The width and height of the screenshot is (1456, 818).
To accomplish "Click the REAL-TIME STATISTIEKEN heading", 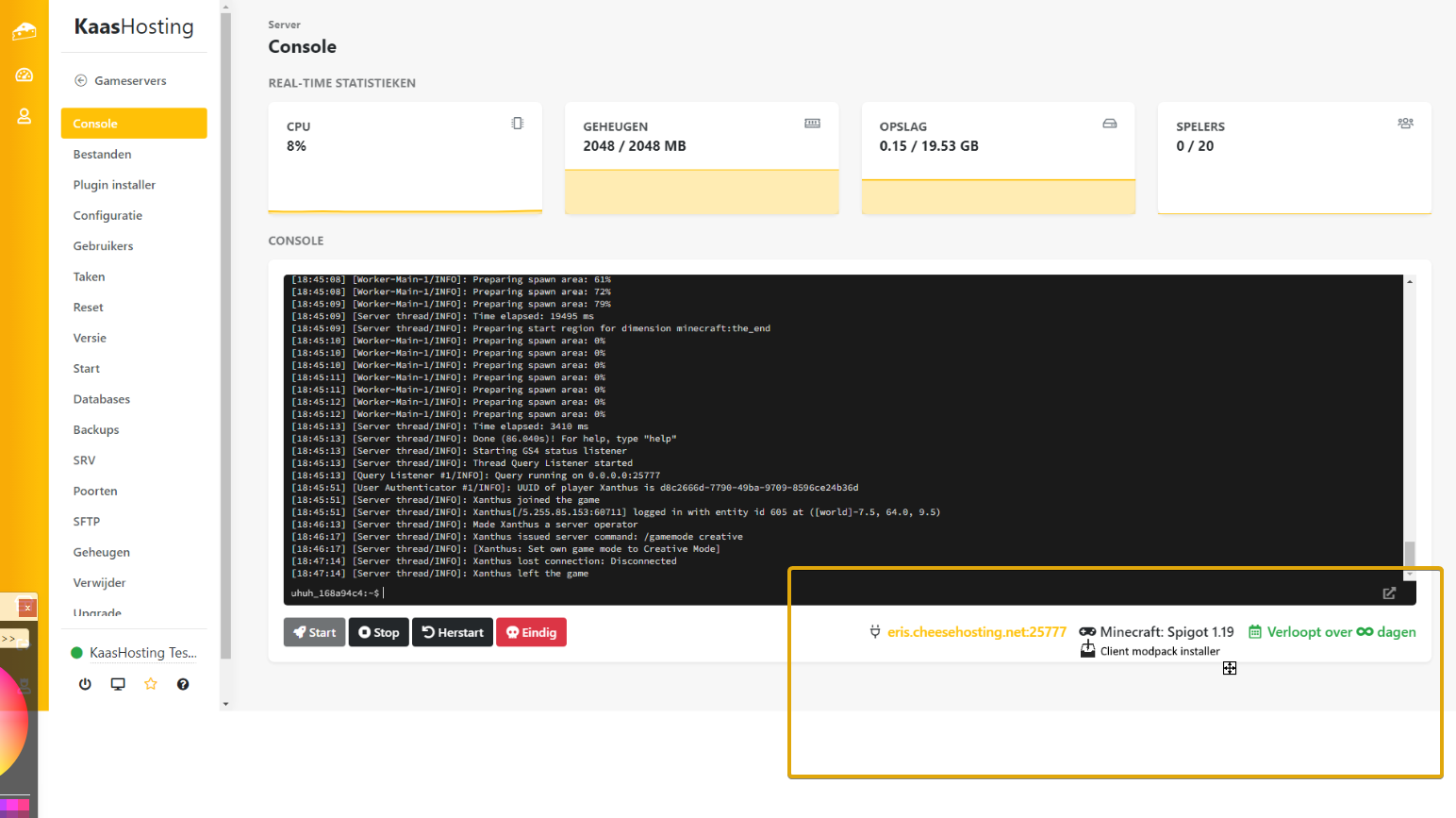I will point(342,83).
